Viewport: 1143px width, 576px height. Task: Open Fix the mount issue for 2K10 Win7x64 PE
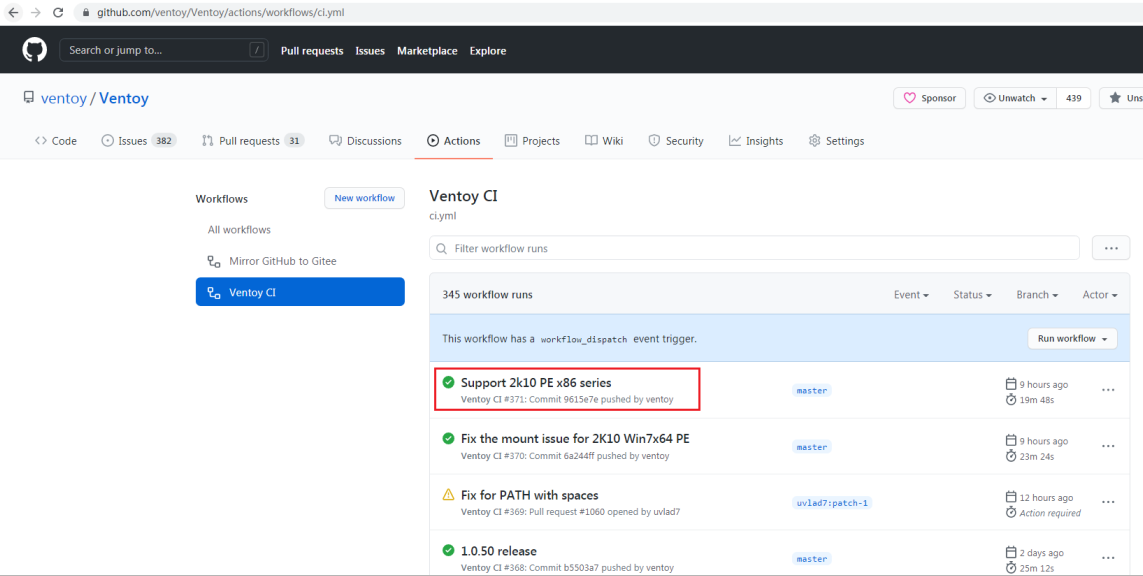(x=575, y=439)
